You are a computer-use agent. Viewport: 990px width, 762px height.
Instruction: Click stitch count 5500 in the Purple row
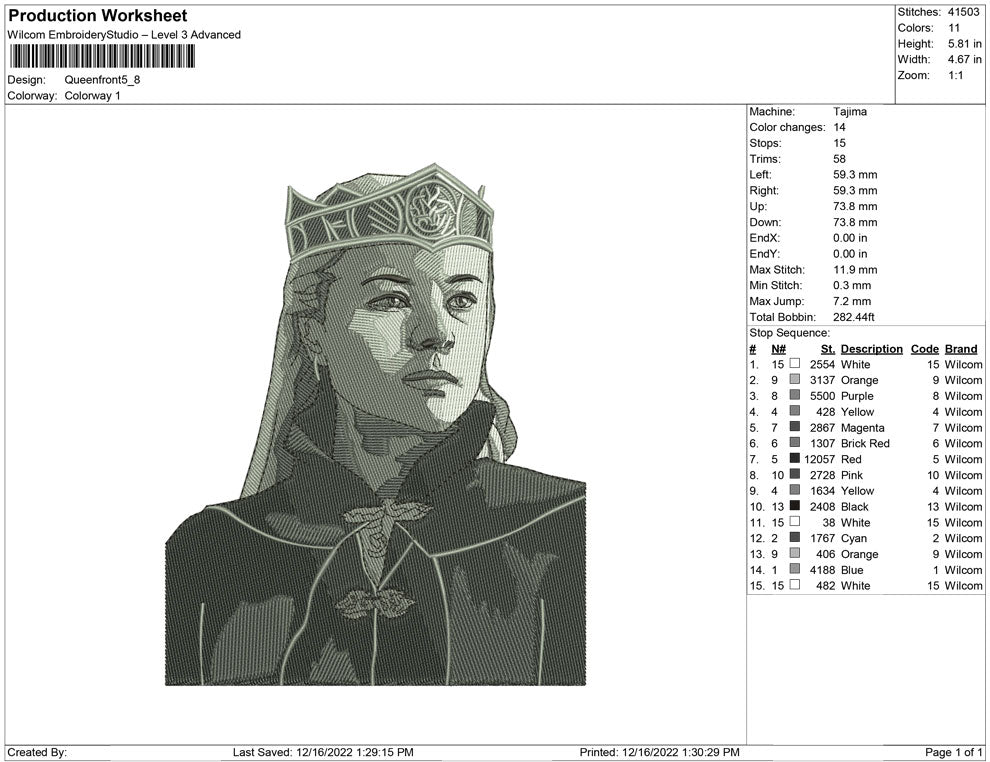click(823, 396)
